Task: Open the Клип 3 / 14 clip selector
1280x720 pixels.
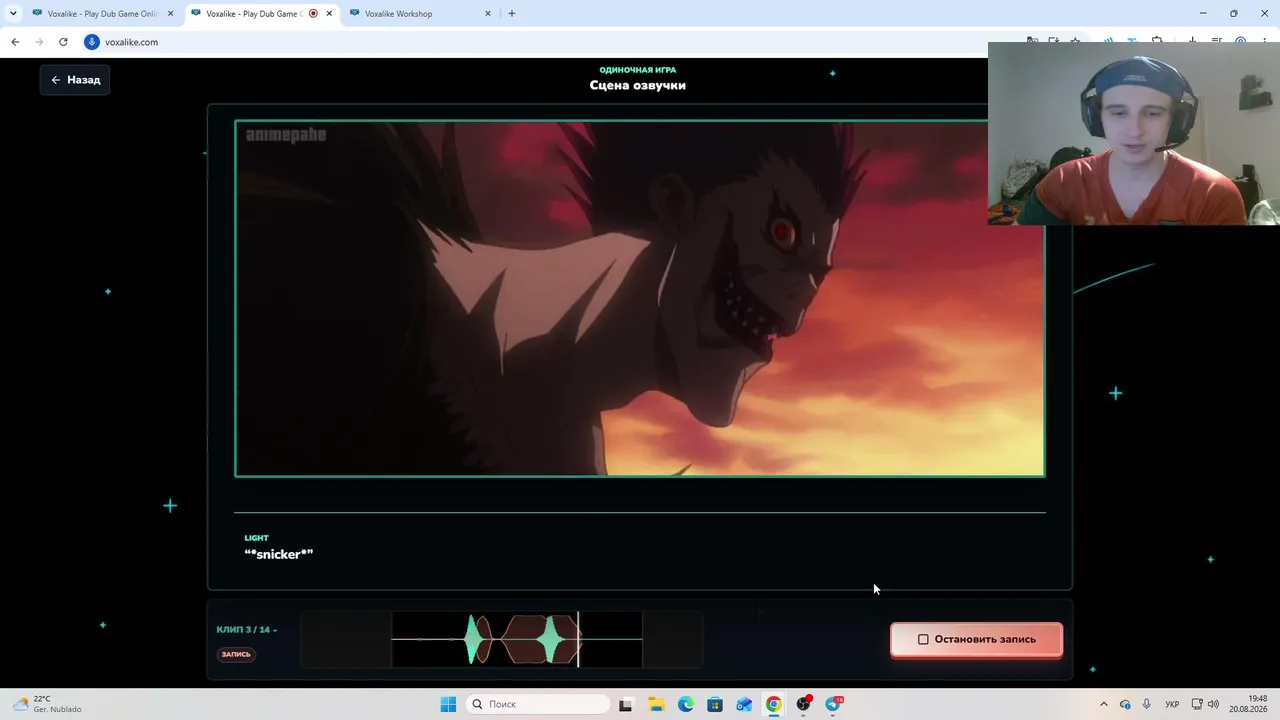Action: point(247,630)
